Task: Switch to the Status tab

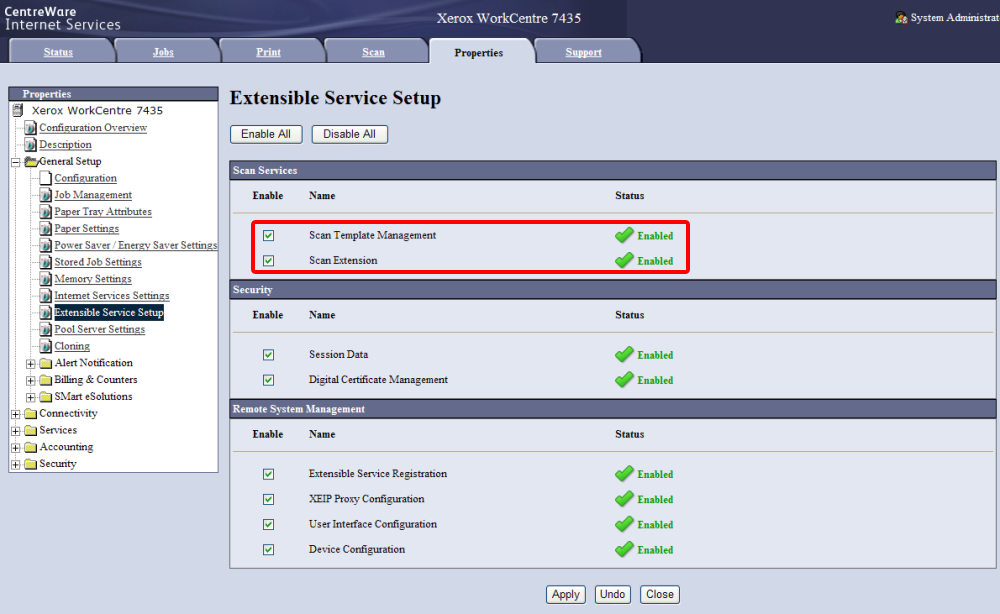Action: [58, 52]
